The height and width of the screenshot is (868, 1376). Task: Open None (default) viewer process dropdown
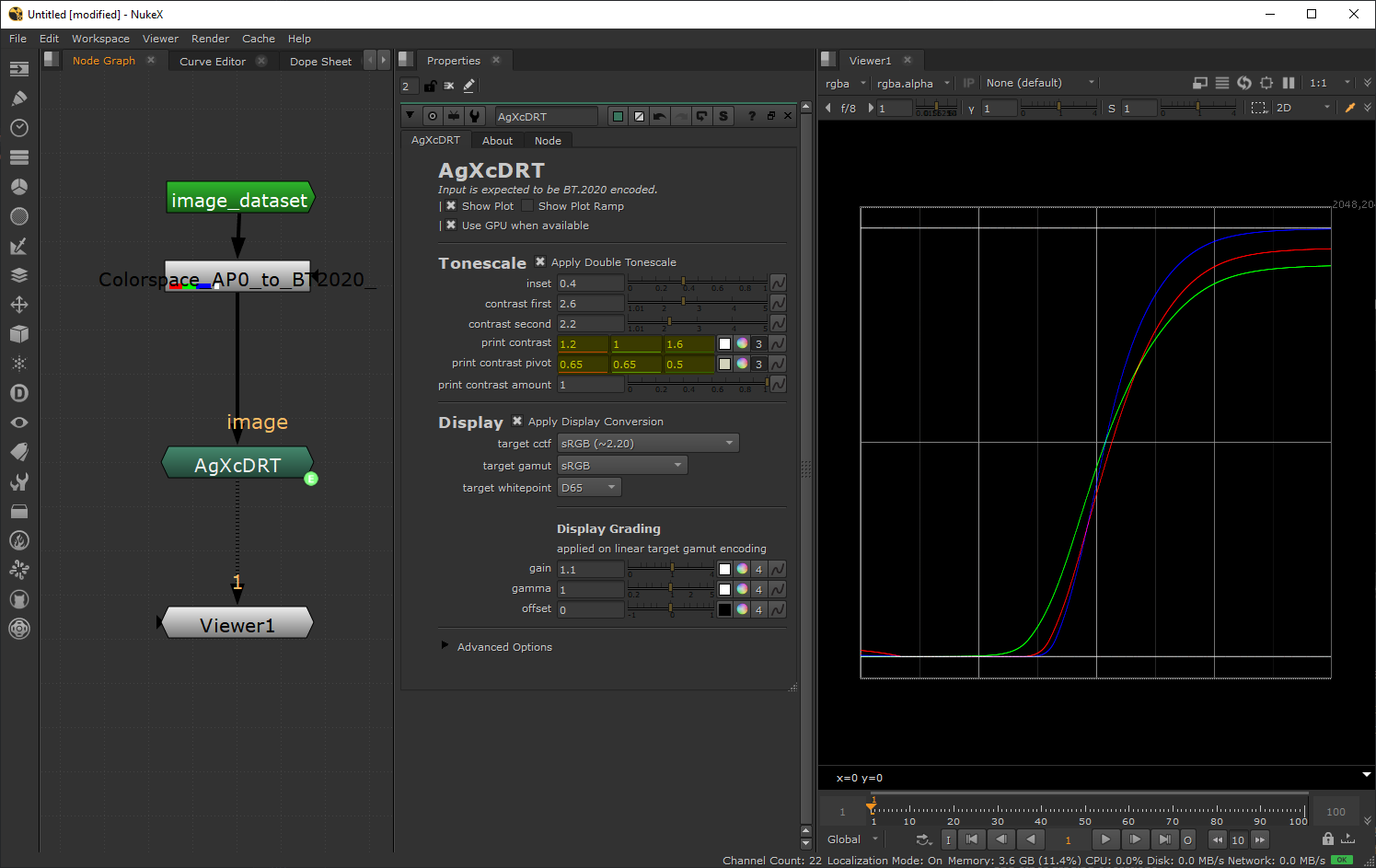tap(1040, 83)
